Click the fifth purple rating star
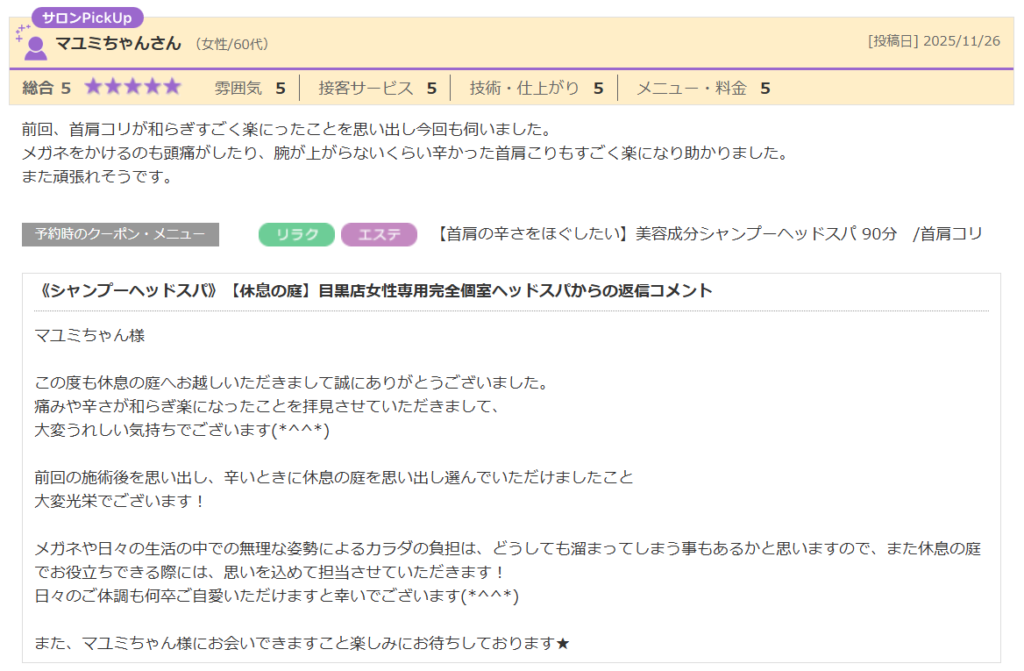Image resolution: width=1024 pixels, height=671 pixels. pos(172,87)
